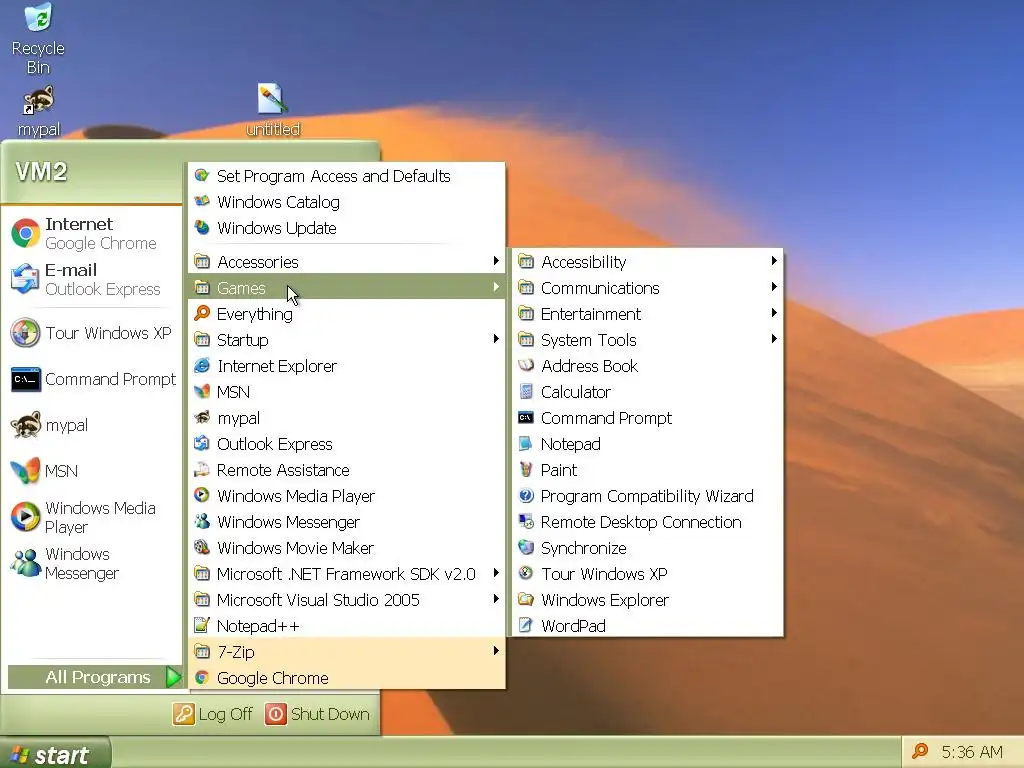Open Command Prompt in the start menu left pane
The width and height of the screenshot is (1024, 768).
91,379
